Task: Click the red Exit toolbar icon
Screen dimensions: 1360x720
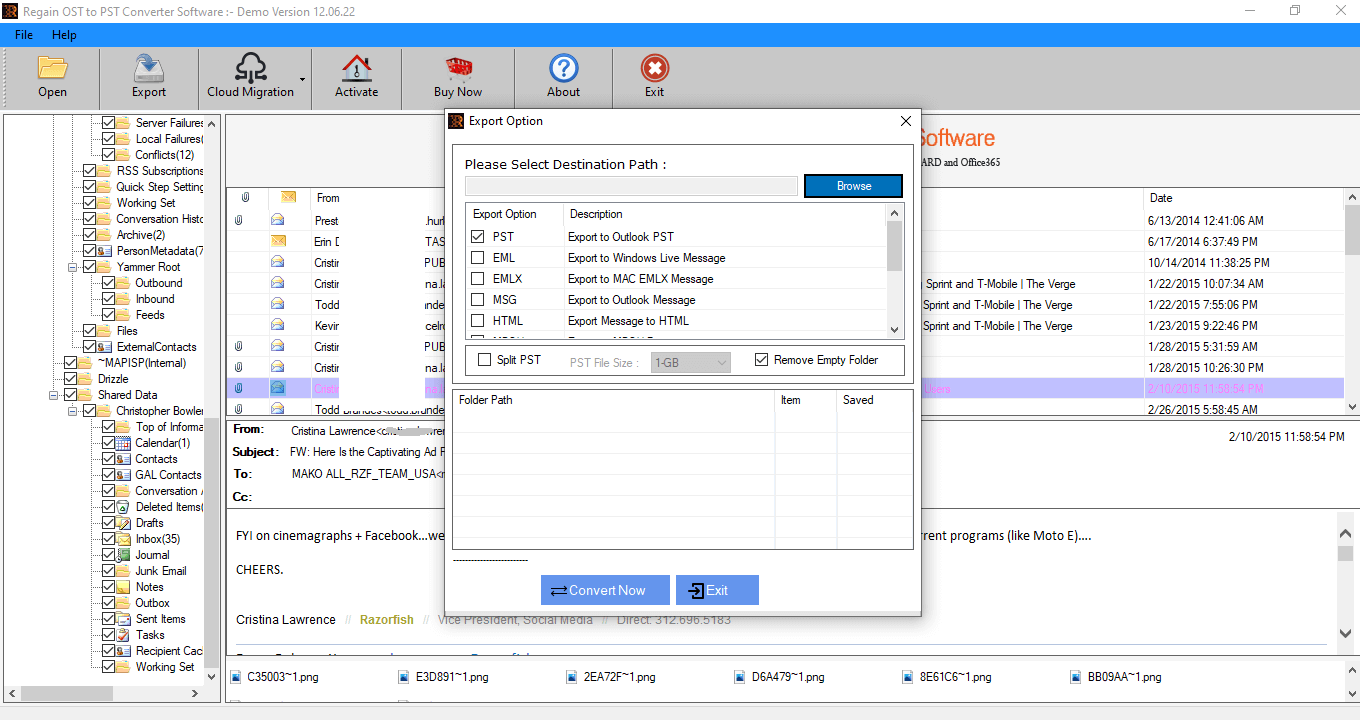Action: [654, 67]
